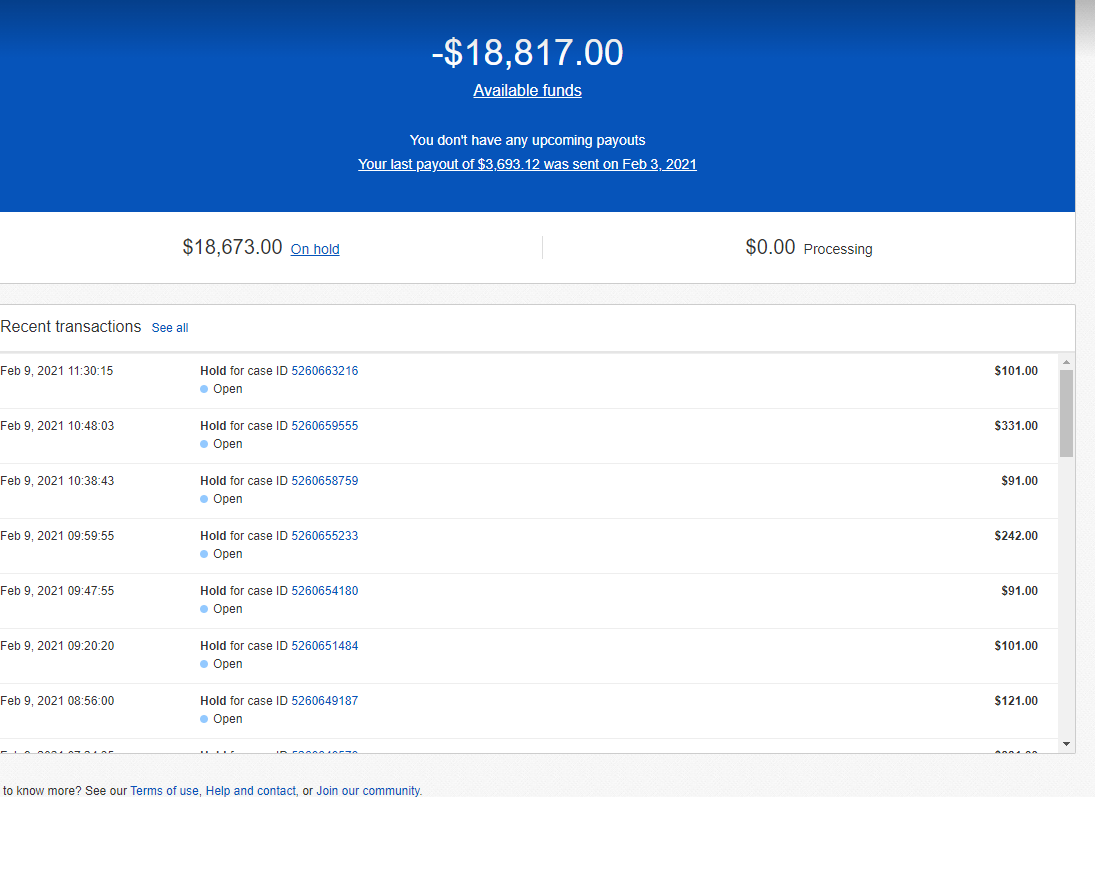Select the $121.00 hold amount

click(1016, 701)
